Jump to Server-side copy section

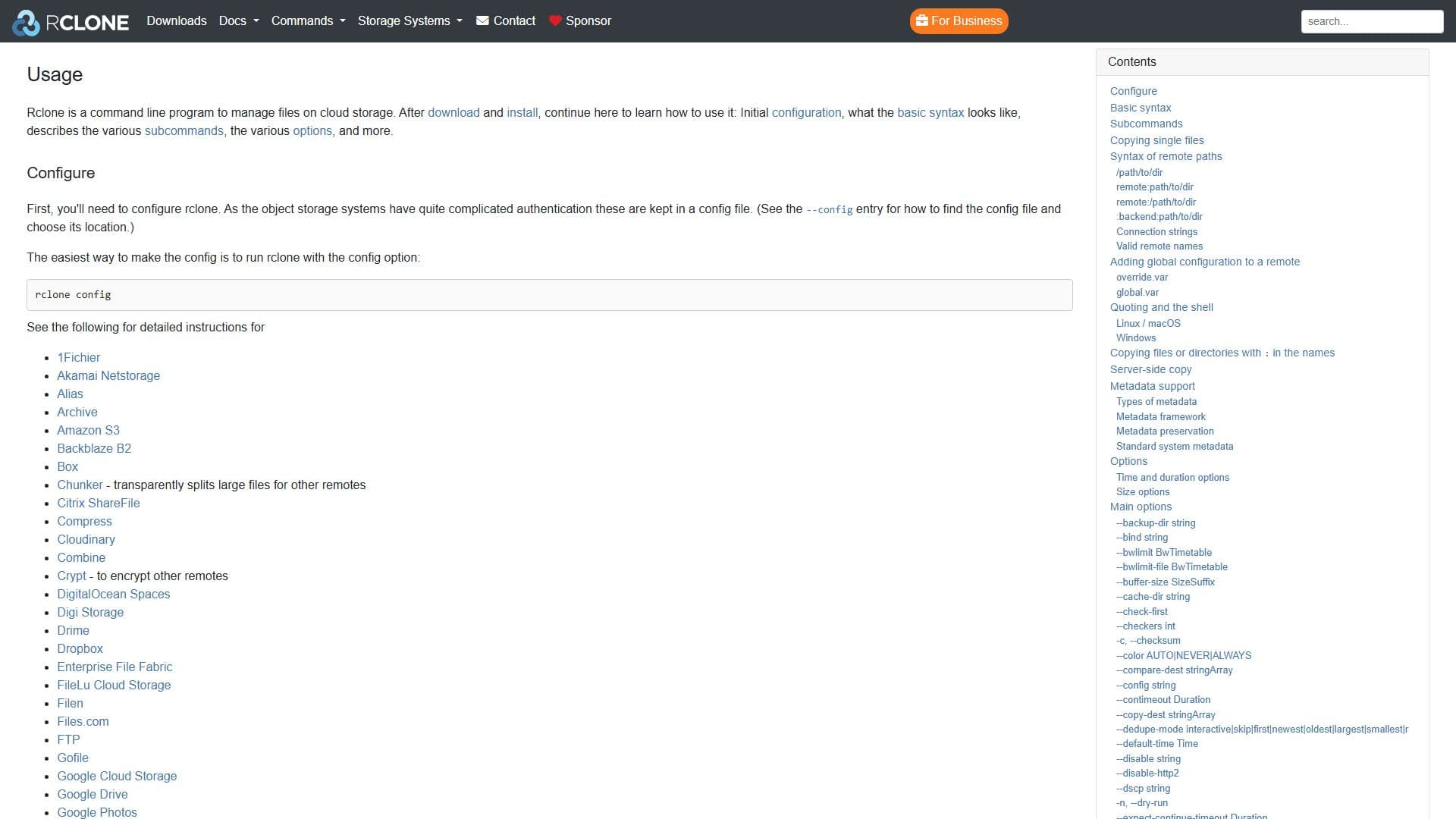pos(1151,369)
